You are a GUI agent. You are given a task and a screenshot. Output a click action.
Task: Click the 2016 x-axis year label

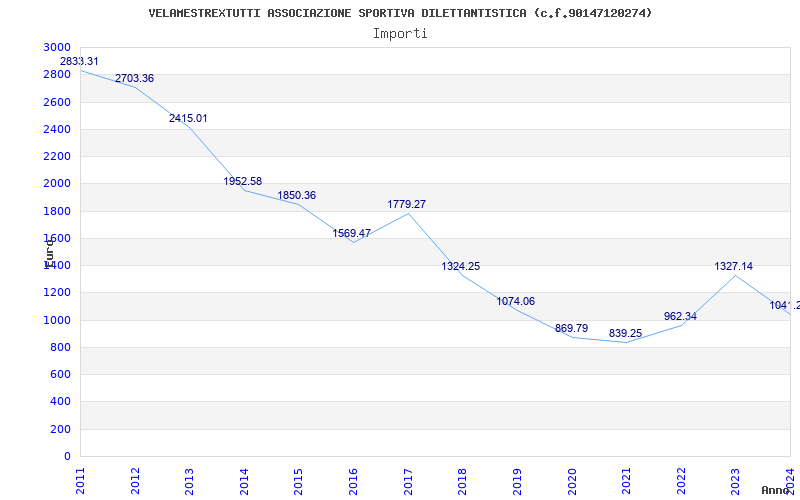353,481
